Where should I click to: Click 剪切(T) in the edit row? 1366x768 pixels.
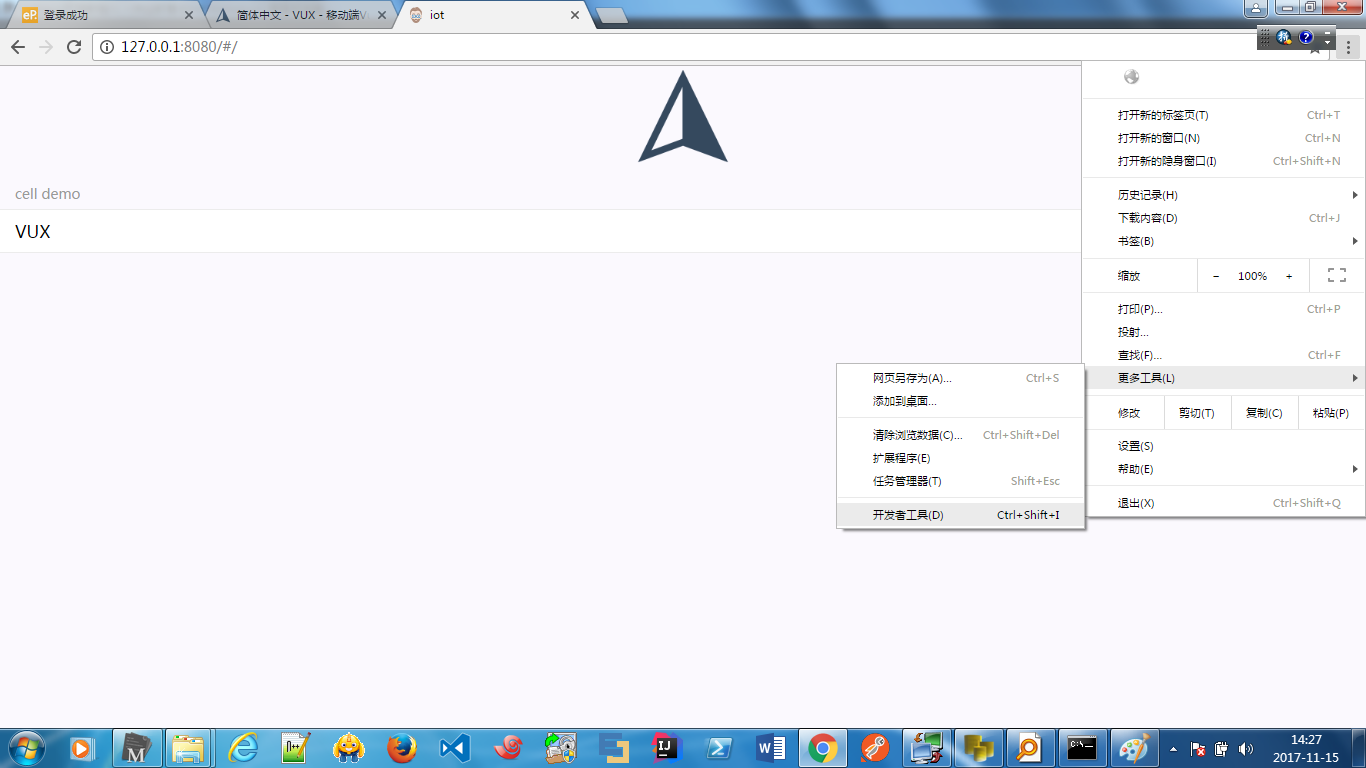1197,413
